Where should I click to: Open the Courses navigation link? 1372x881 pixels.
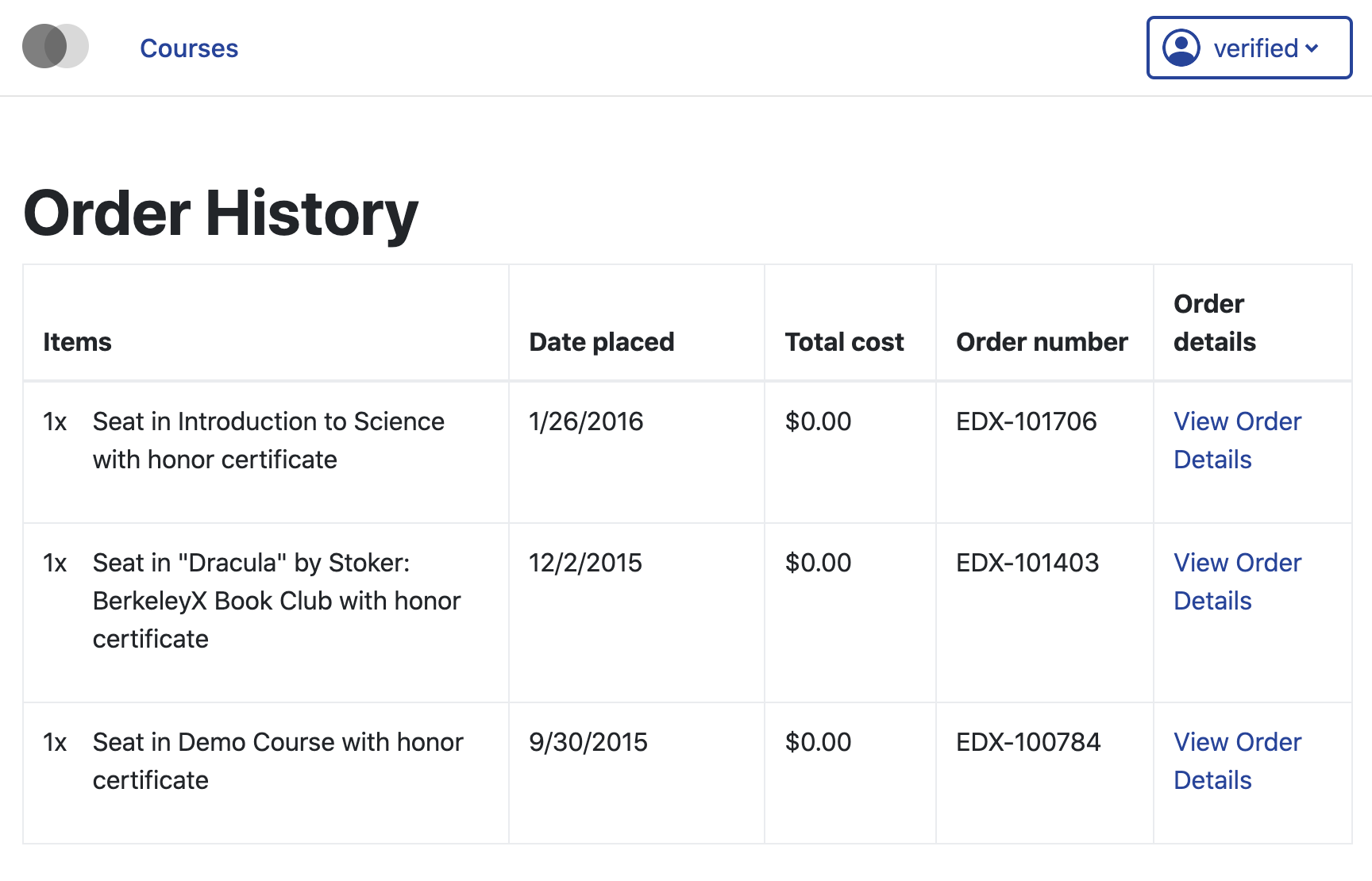[189, 48]
